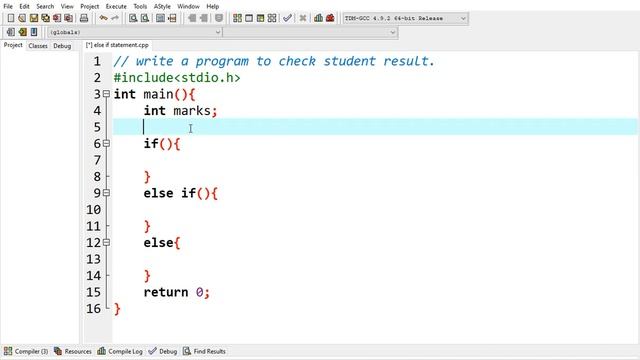Open the empty members dropdown beside globals

click(x=310, y=32)
